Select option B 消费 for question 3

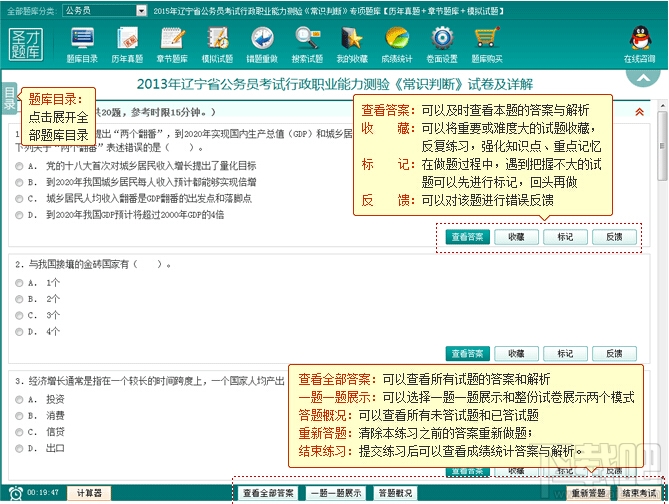[x=19, y=416]
